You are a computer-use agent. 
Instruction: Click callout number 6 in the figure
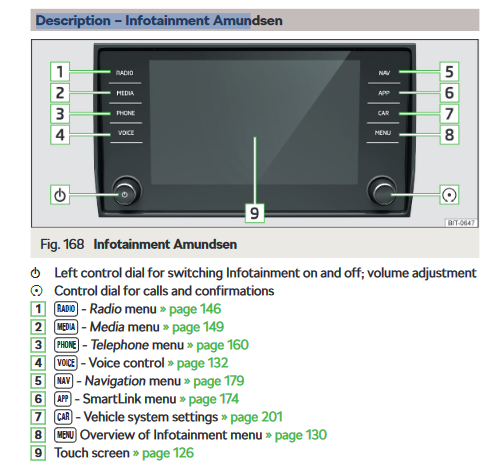[x=449, y=92]
